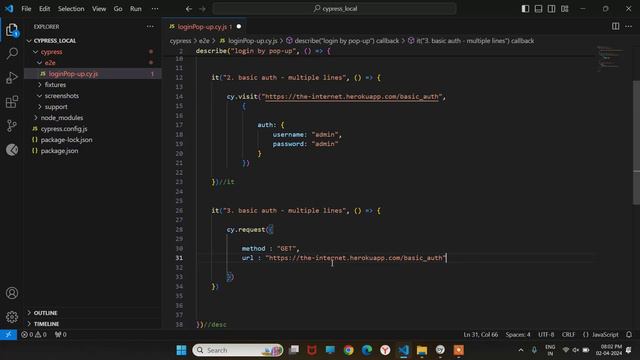The height and width of the screenshot is (360, 640).
Task: Click the e2e breadcrumb segment
Action: pyautogui.click(x=204, y=41)
